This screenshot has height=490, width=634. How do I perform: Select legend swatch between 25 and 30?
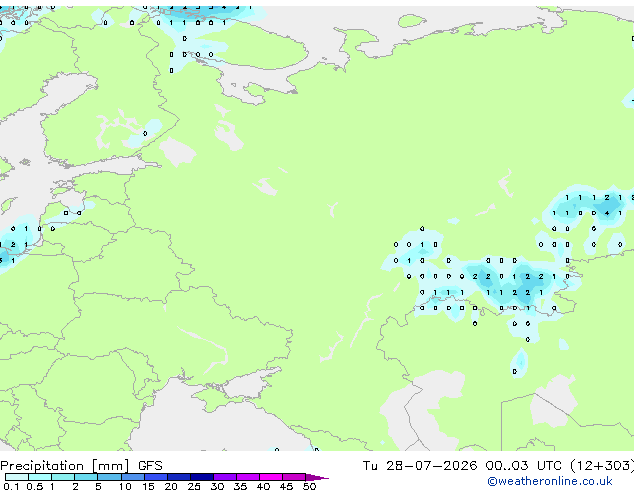(x=202, y=477)
